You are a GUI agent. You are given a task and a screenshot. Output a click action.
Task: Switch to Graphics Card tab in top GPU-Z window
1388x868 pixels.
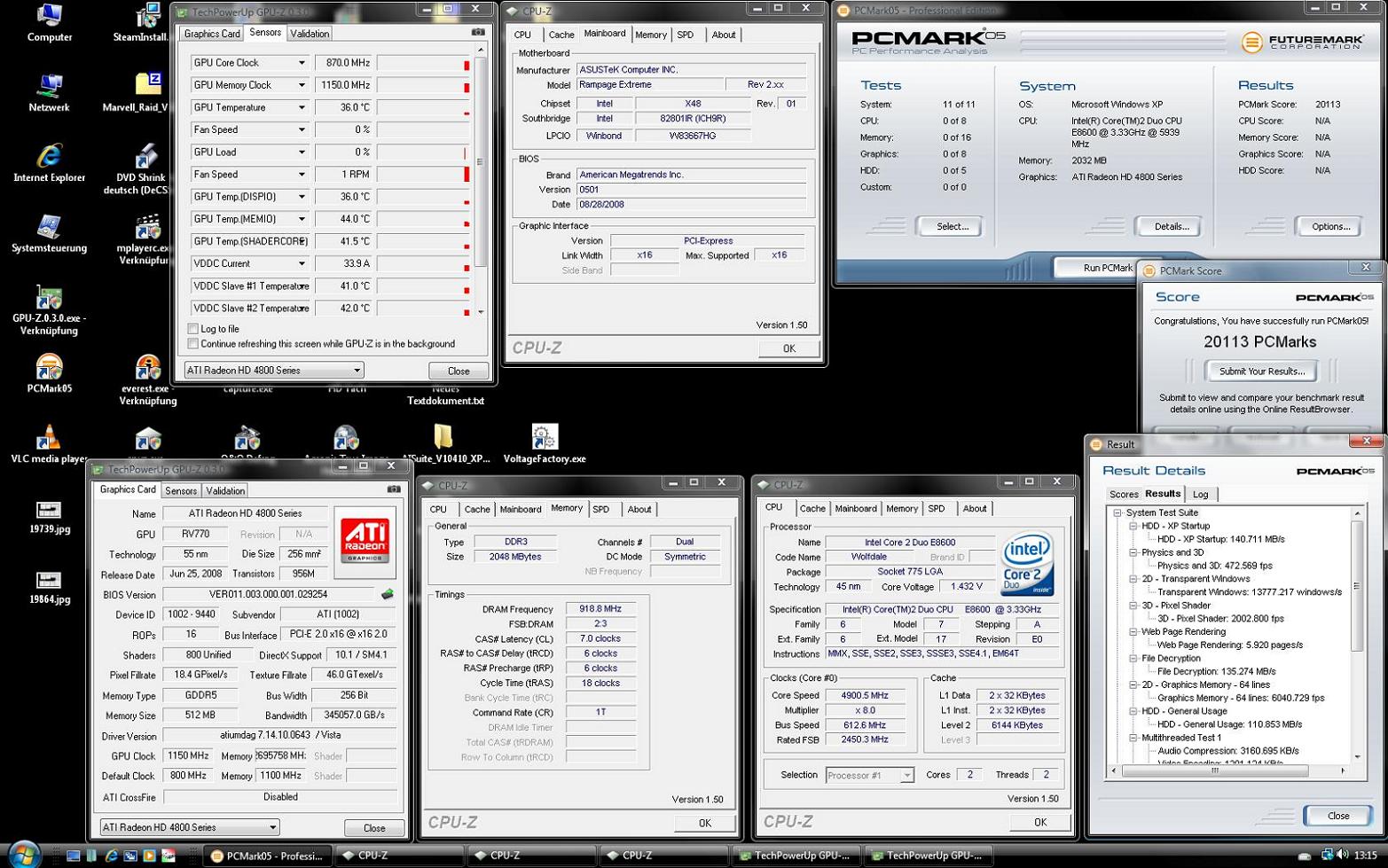pos(212,34)
